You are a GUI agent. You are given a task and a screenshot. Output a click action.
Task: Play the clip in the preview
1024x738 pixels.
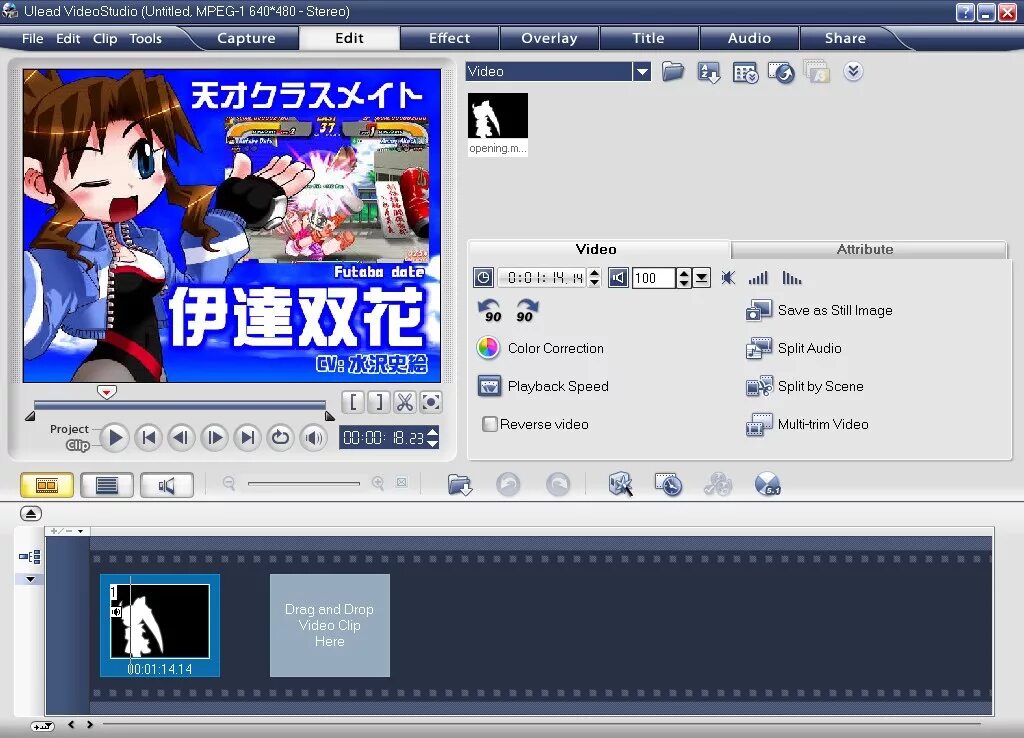coord(115,437)
